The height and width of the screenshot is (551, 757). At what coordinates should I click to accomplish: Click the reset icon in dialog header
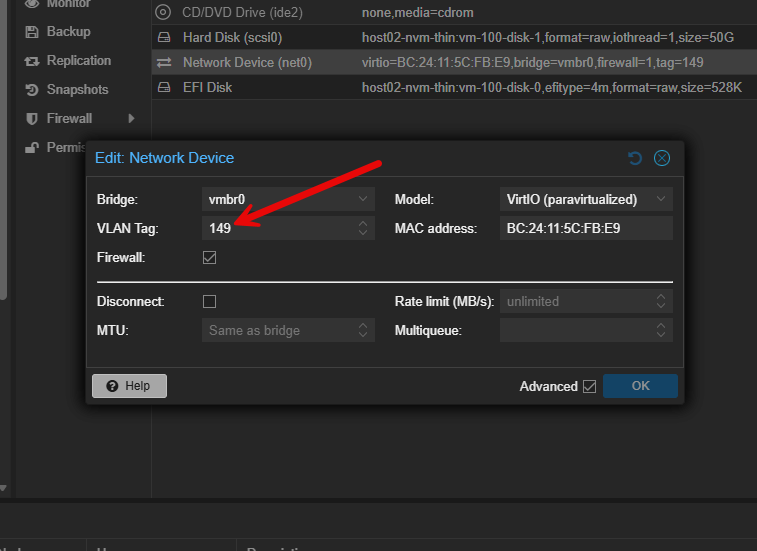634,158
